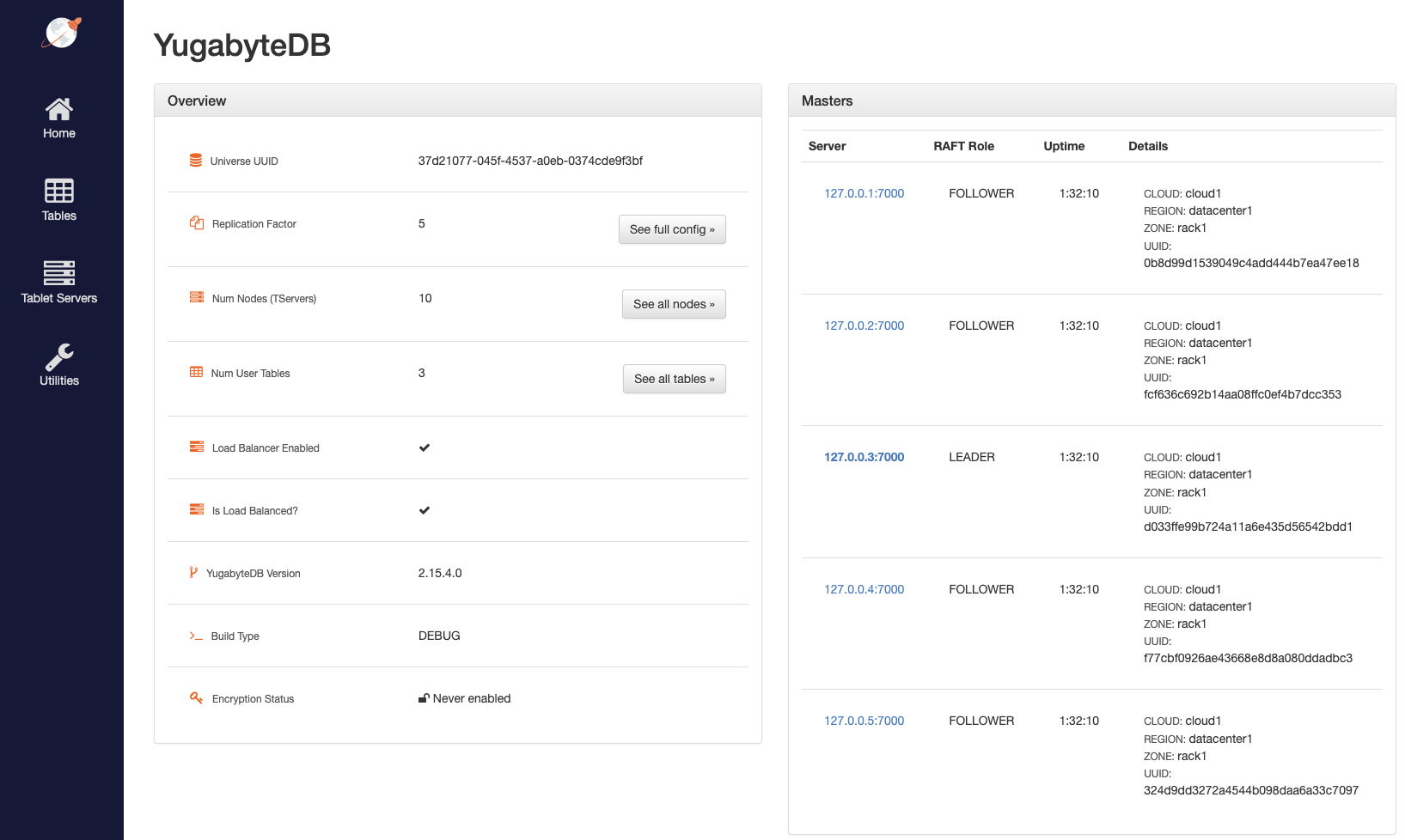The height and width of the screenshot is (840, 1405).
Task: Go to Tablet Servers icon
Action: [59, 272]
